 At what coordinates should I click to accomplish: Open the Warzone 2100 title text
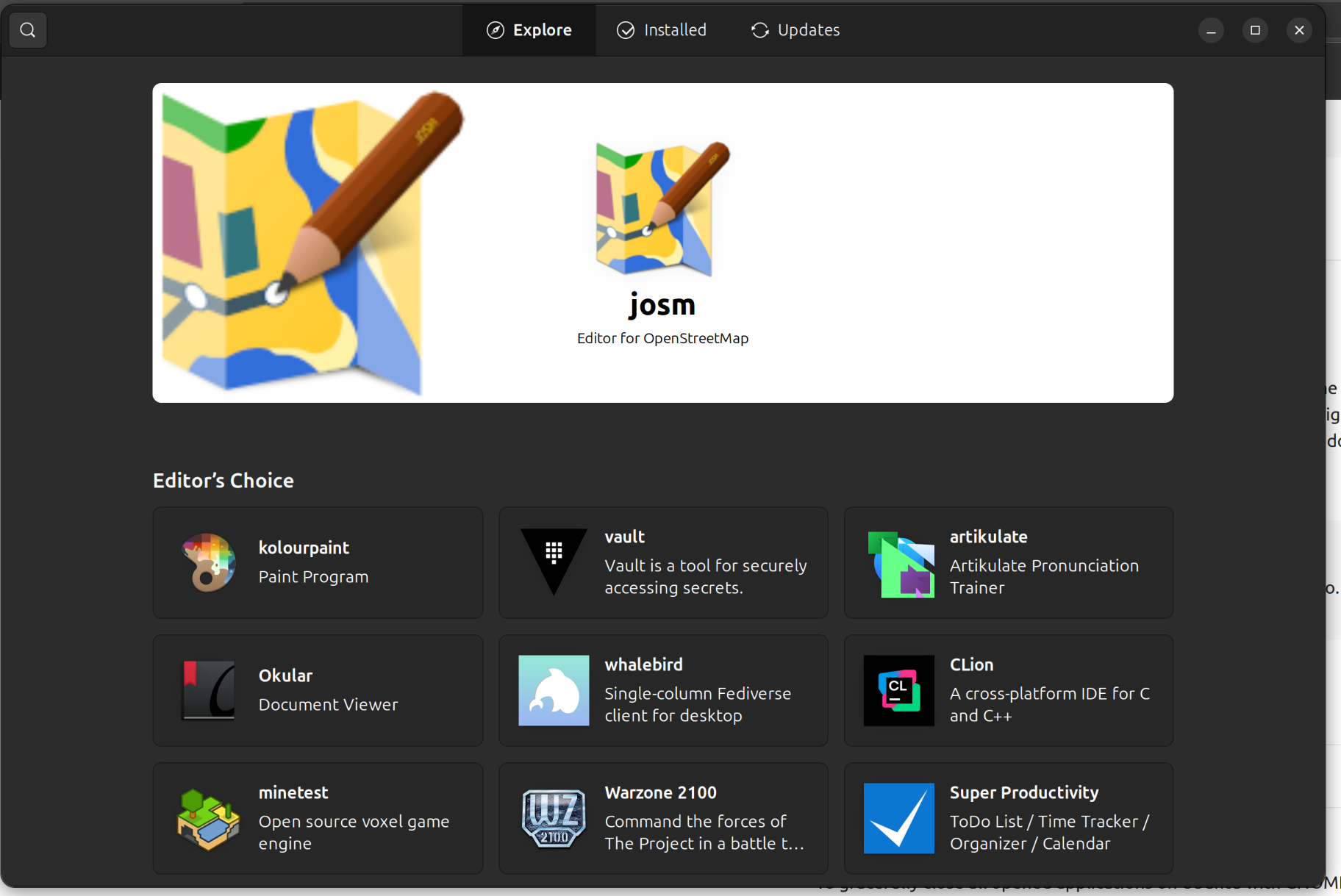pos(660,792)
